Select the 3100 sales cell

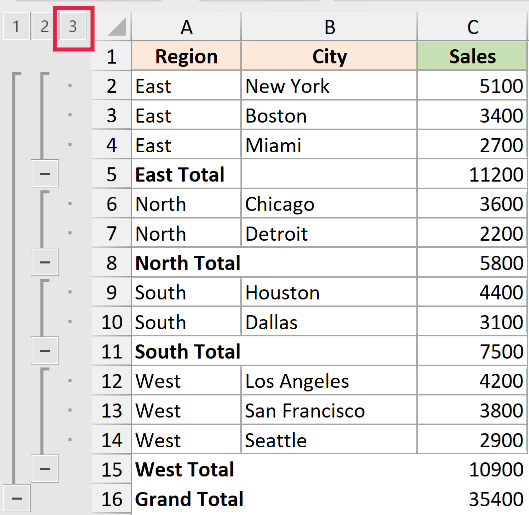pyautogui.click(x=472, y=321)
